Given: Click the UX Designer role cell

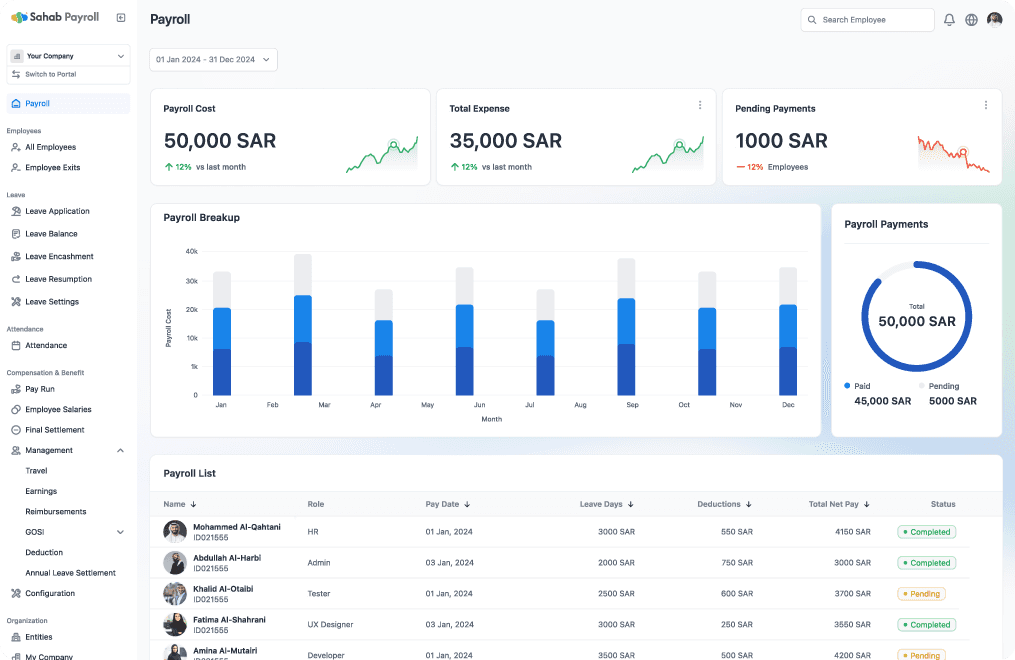Looking at the screenshot, I should click(330, 625).
